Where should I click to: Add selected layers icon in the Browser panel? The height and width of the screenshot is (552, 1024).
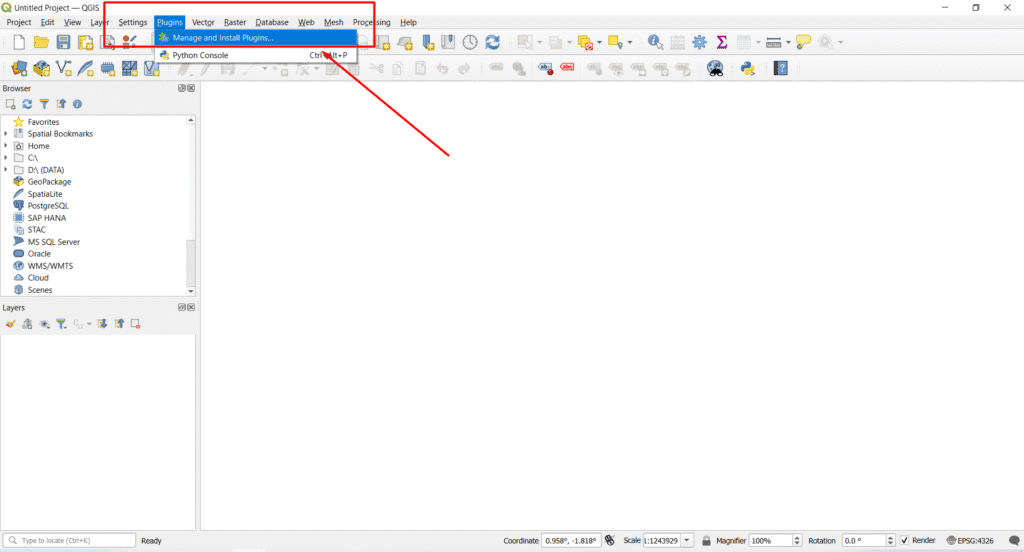tap(10, 104)
